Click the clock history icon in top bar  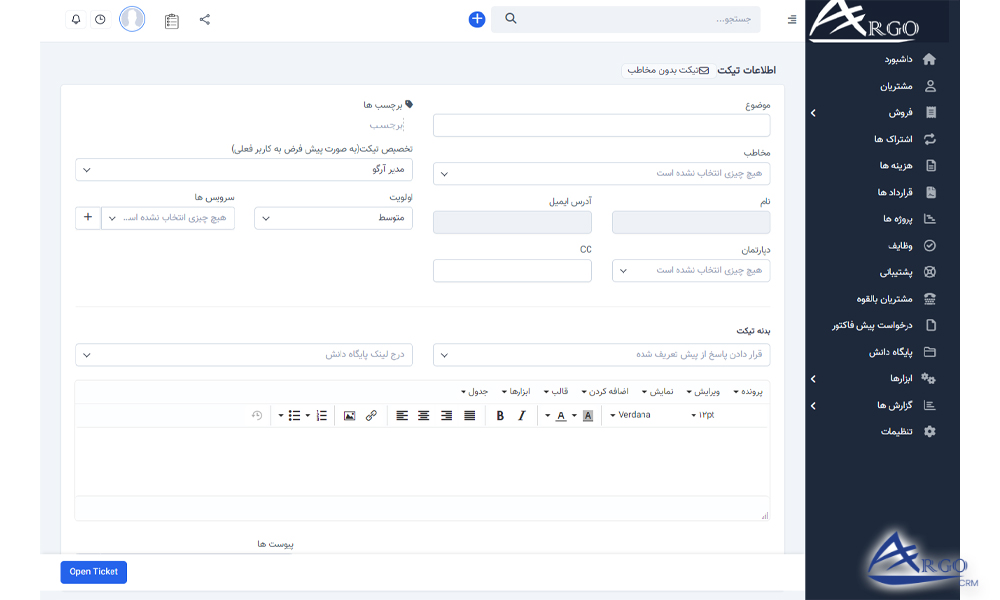click(100, 19)
